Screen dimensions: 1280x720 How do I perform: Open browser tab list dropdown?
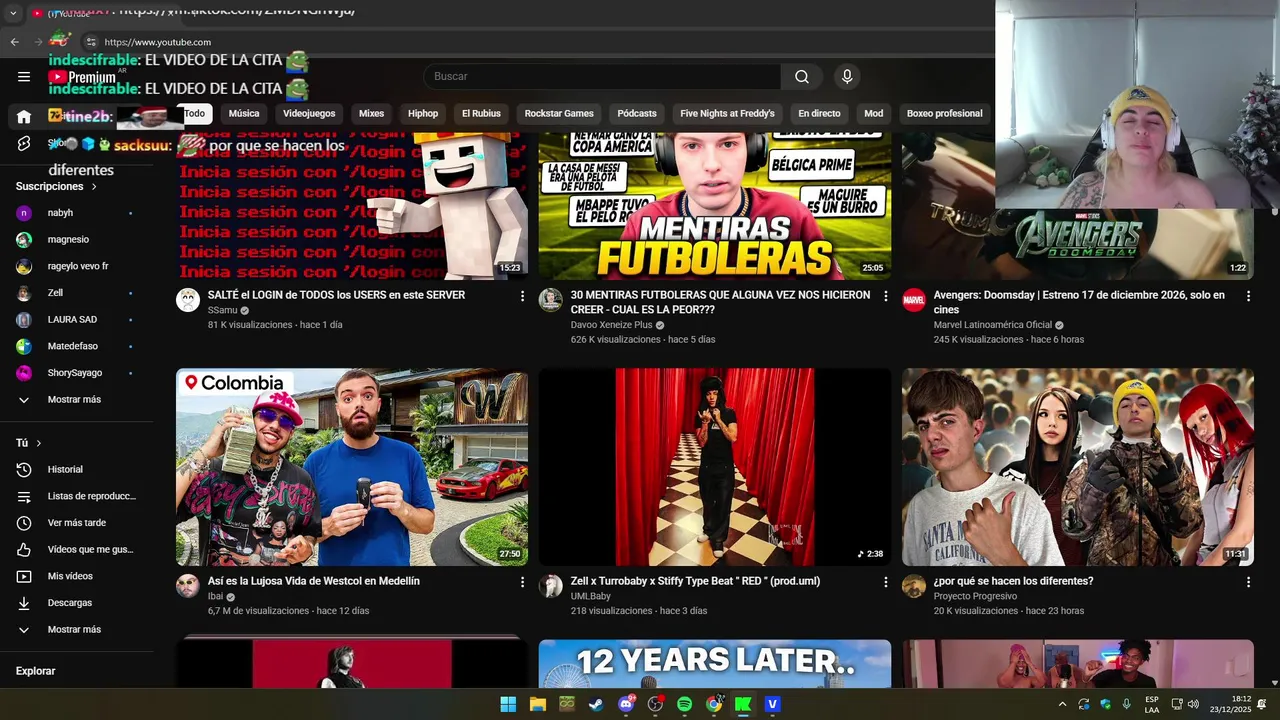tap(13, 14)
